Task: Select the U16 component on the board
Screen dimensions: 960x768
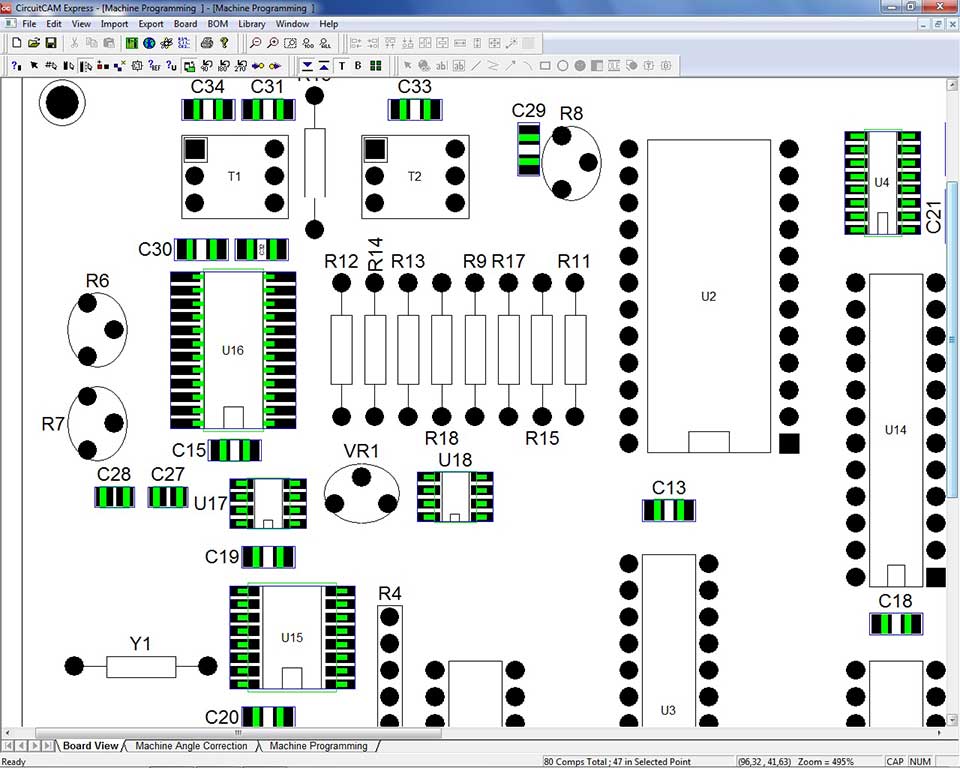Action: point(232,350)
